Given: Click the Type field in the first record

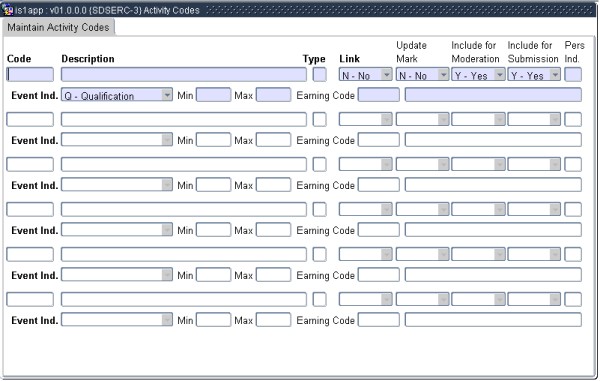Looking at the screenshot, I should [320, 75].
